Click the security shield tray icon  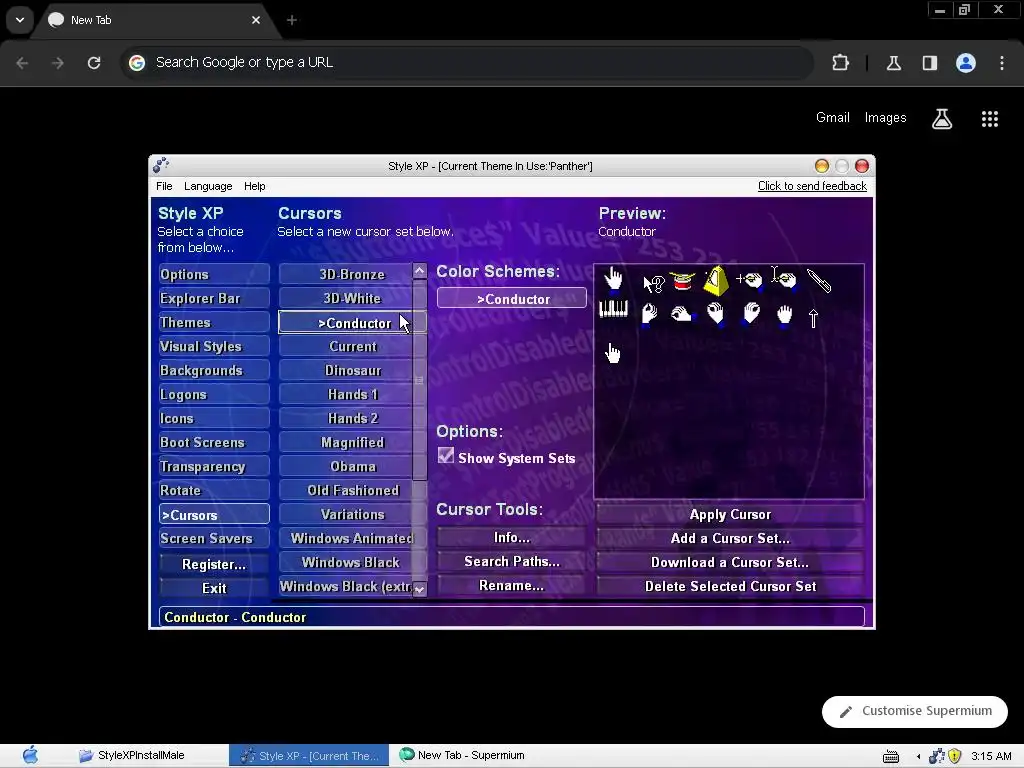955,756
